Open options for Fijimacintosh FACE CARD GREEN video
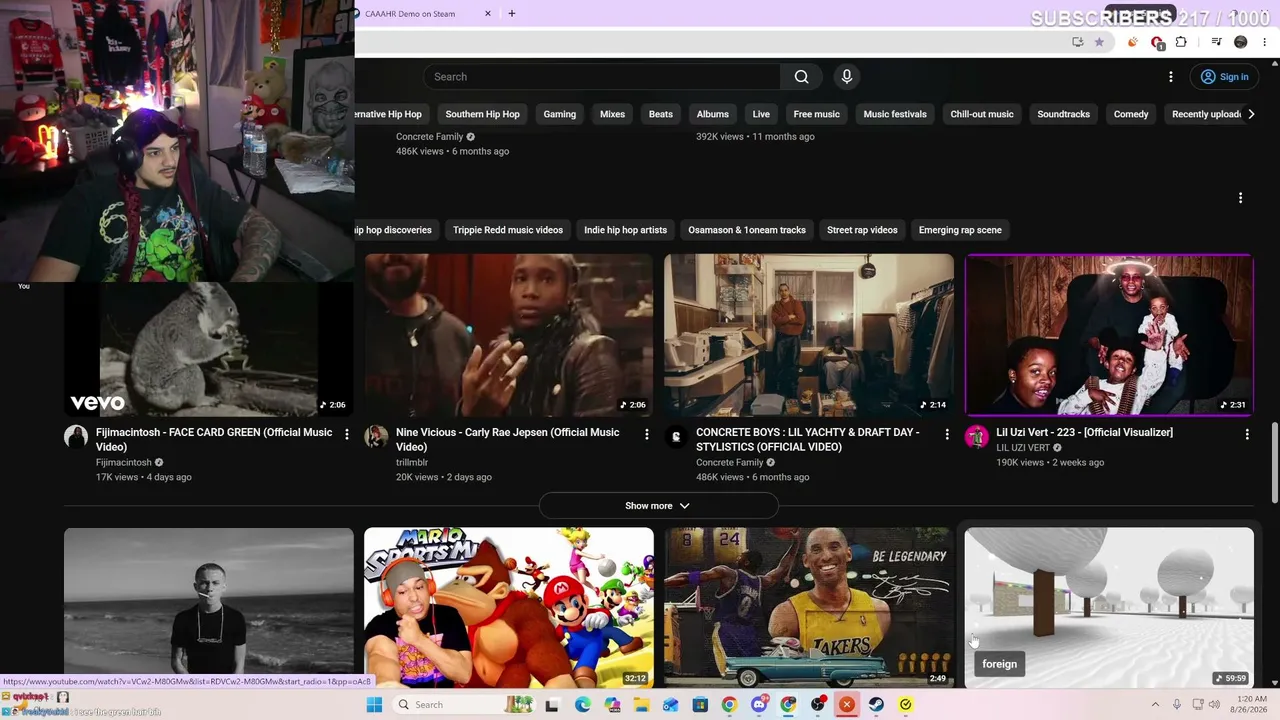 347,434
